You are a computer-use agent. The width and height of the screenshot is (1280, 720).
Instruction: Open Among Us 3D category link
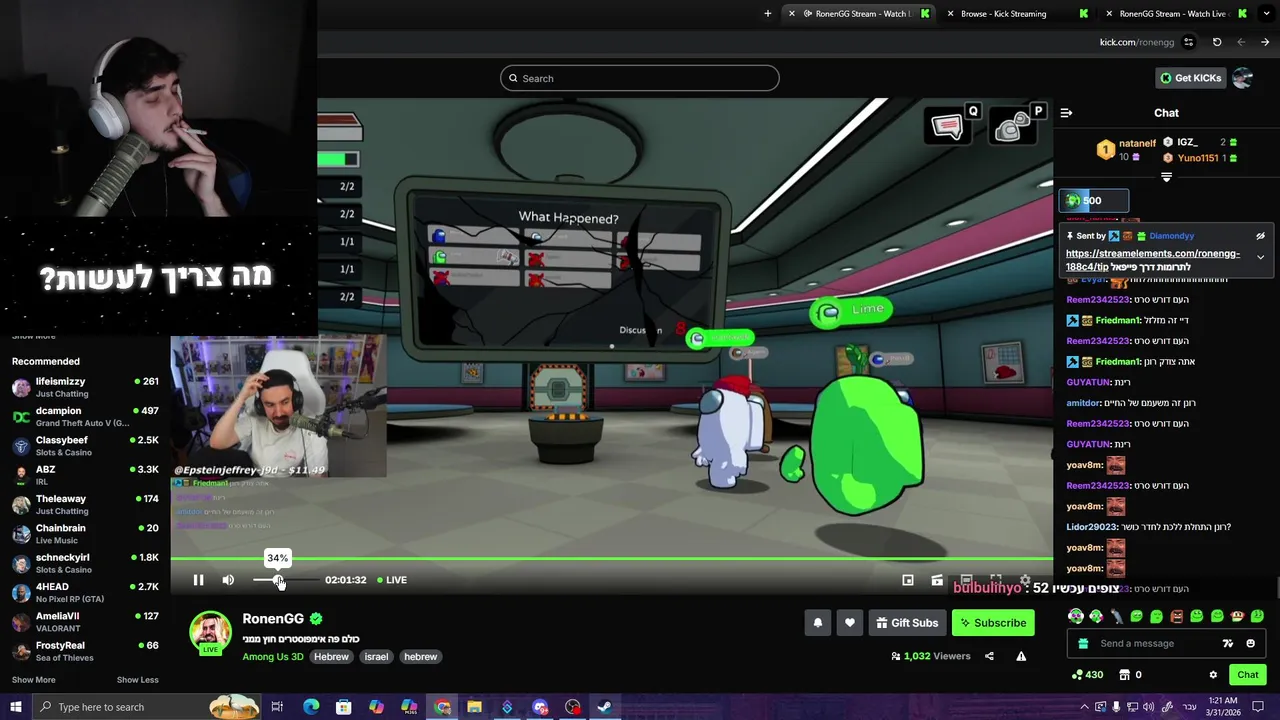pyautogui.click(x=273, y=657)
